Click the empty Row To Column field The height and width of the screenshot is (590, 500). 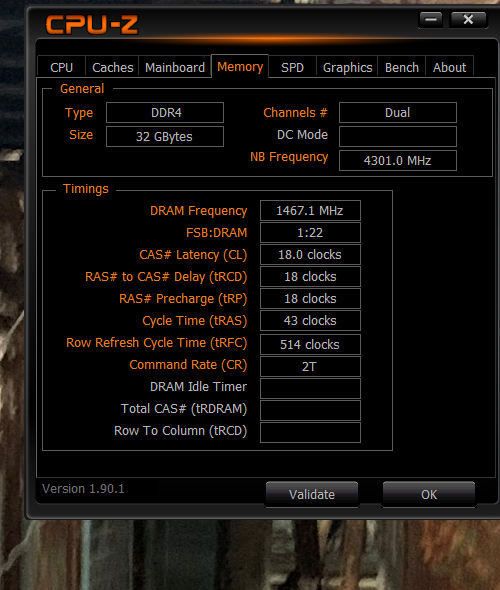tap(310, 432)
